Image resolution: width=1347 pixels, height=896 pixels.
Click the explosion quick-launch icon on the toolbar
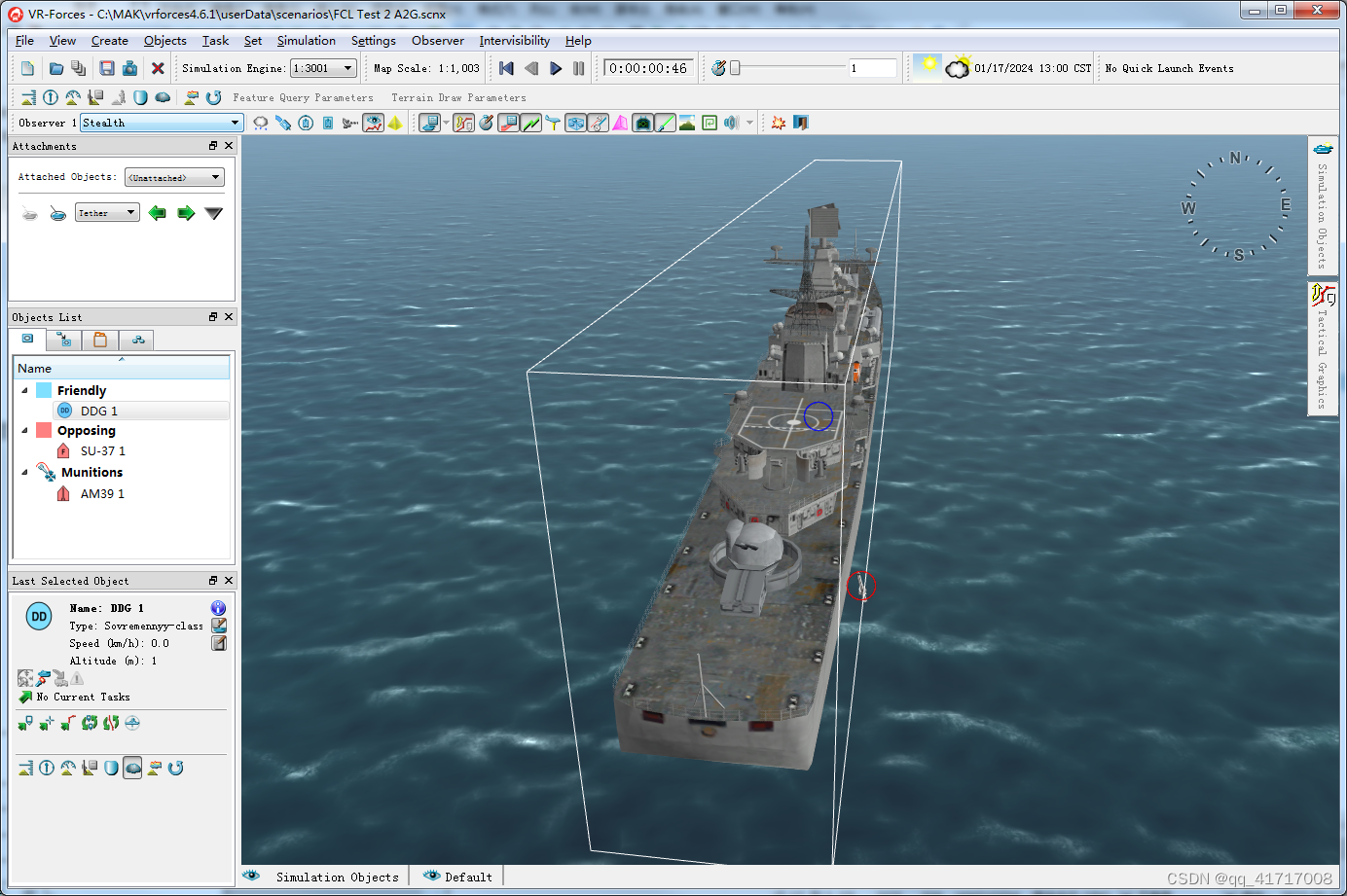779,123
